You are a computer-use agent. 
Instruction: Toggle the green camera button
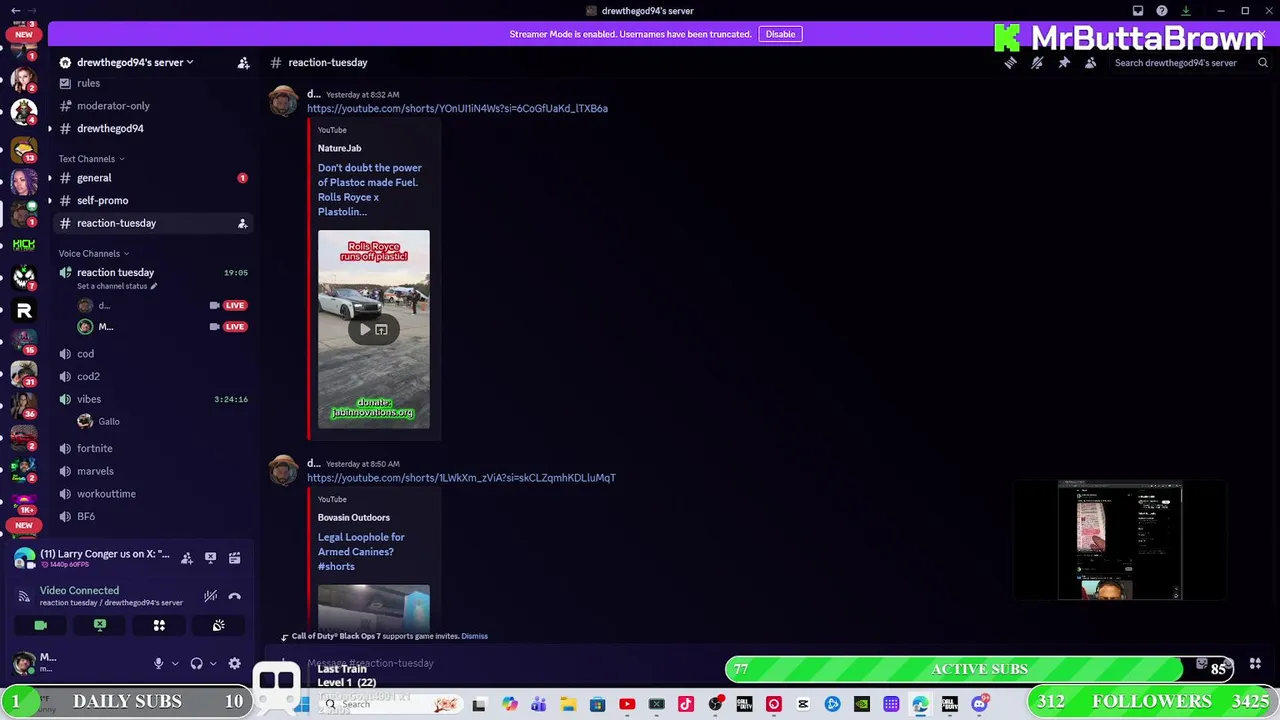click(40, 625)
